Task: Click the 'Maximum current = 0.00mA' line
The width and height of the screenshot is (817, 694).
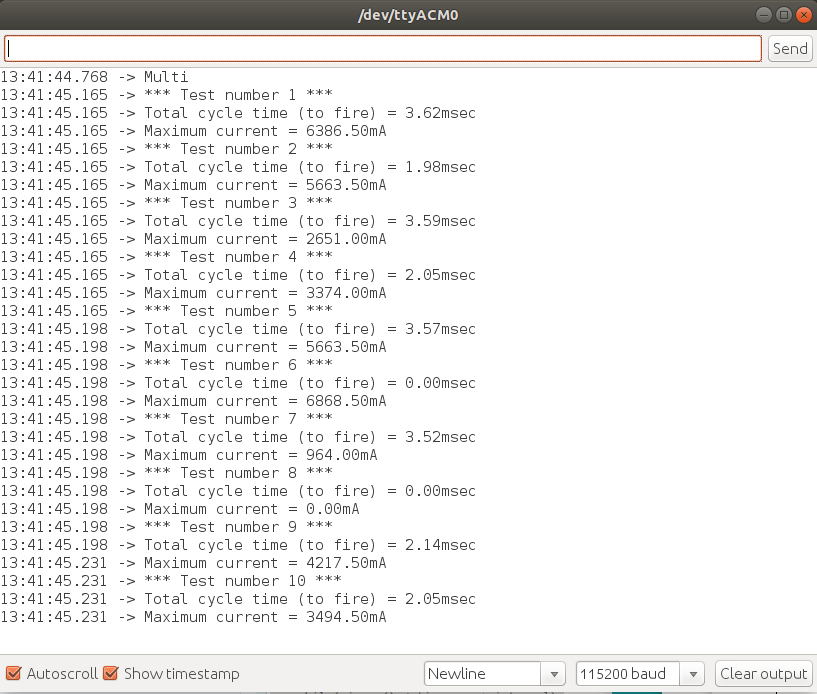Action: (251, 509)
